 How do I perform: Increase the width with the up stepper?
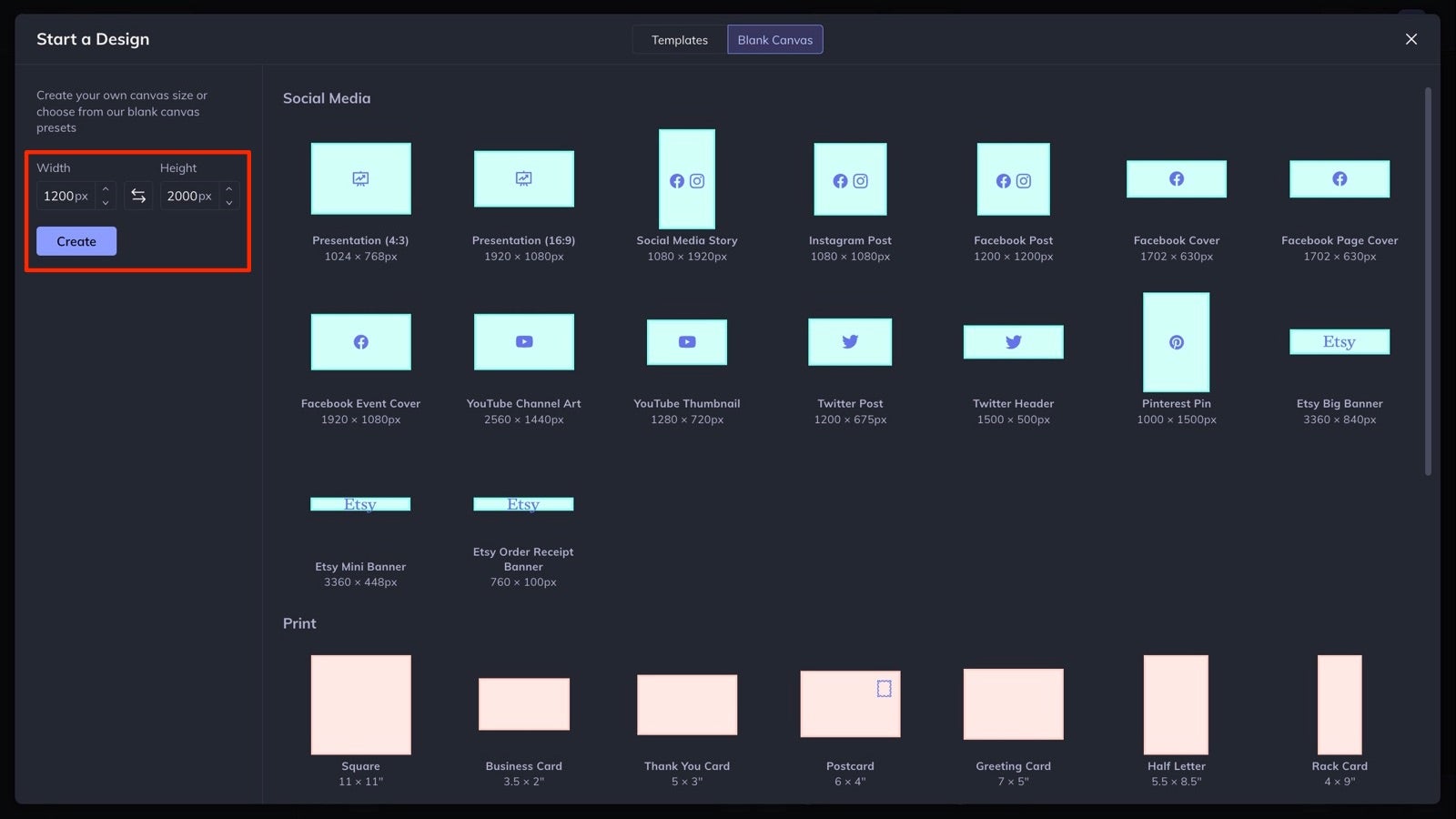[105, 189]
